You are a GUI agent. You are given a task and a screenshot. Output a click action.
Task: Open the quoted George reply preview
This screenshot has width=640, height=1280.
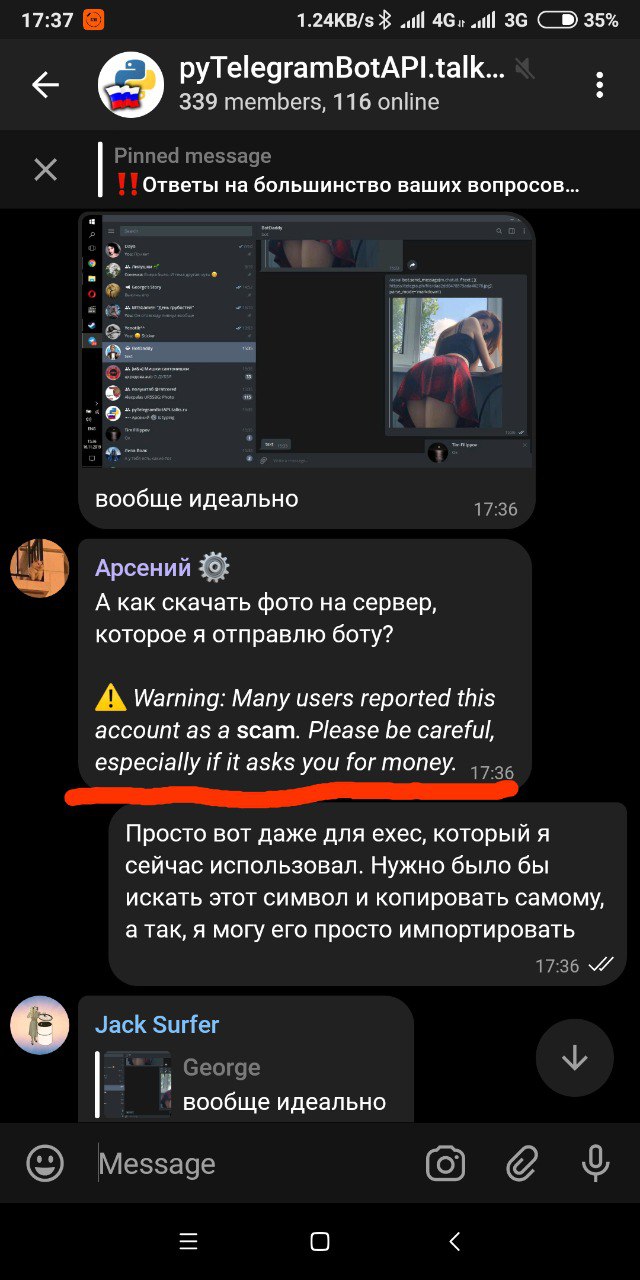245,1085
